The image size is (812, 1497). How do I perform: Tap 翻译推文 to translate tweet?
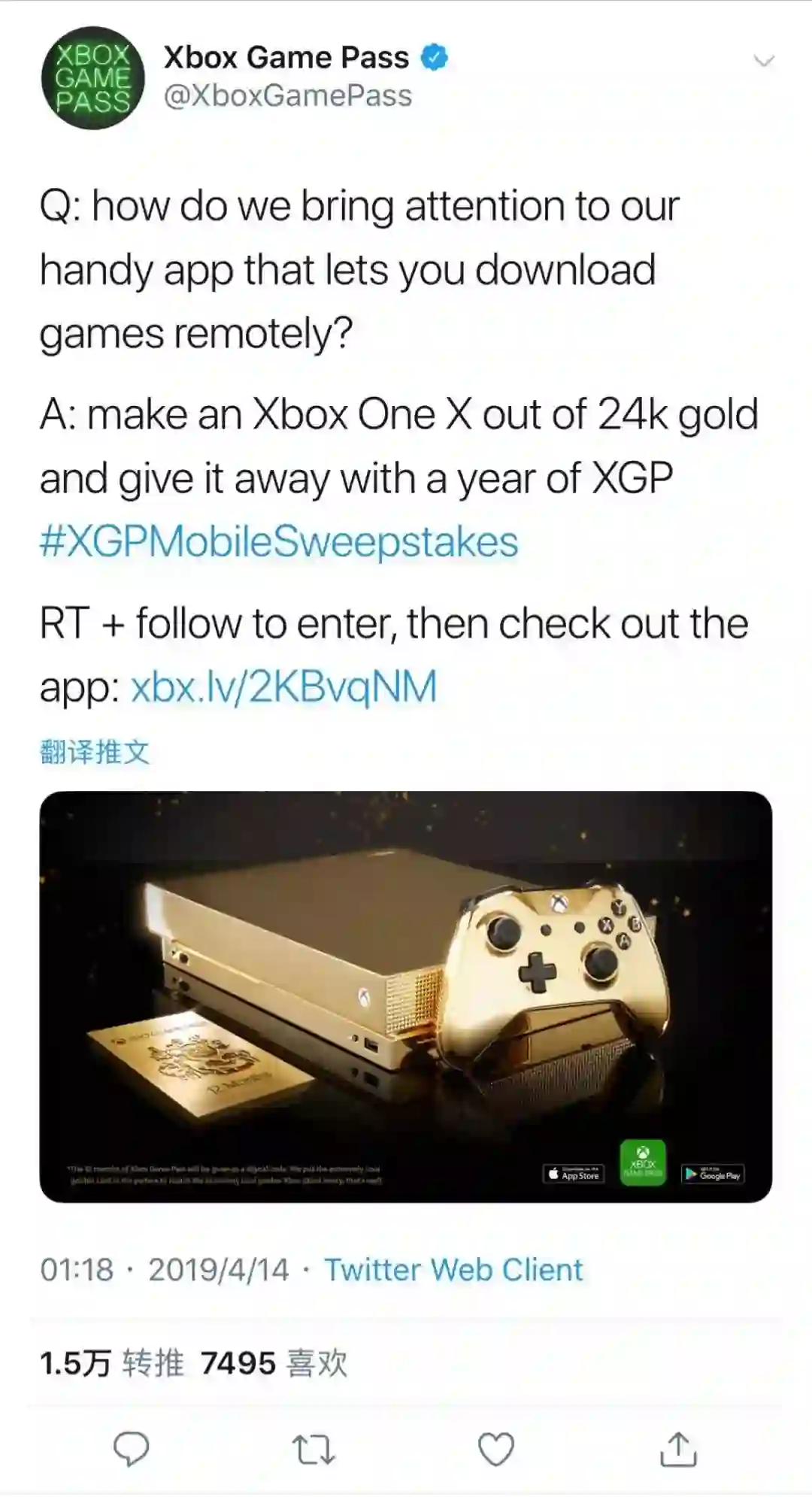pyautogui.click(x=95, y=752)
